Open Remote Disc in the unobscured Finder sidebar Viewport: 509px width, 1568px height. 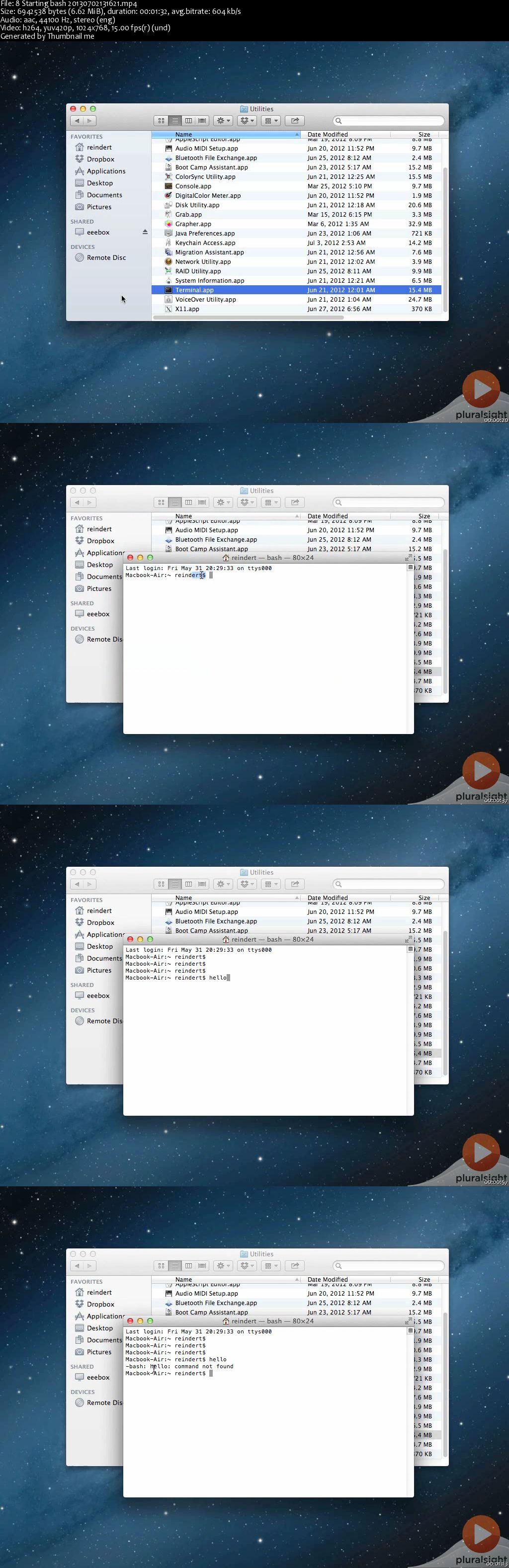click(x=106, y=257)
